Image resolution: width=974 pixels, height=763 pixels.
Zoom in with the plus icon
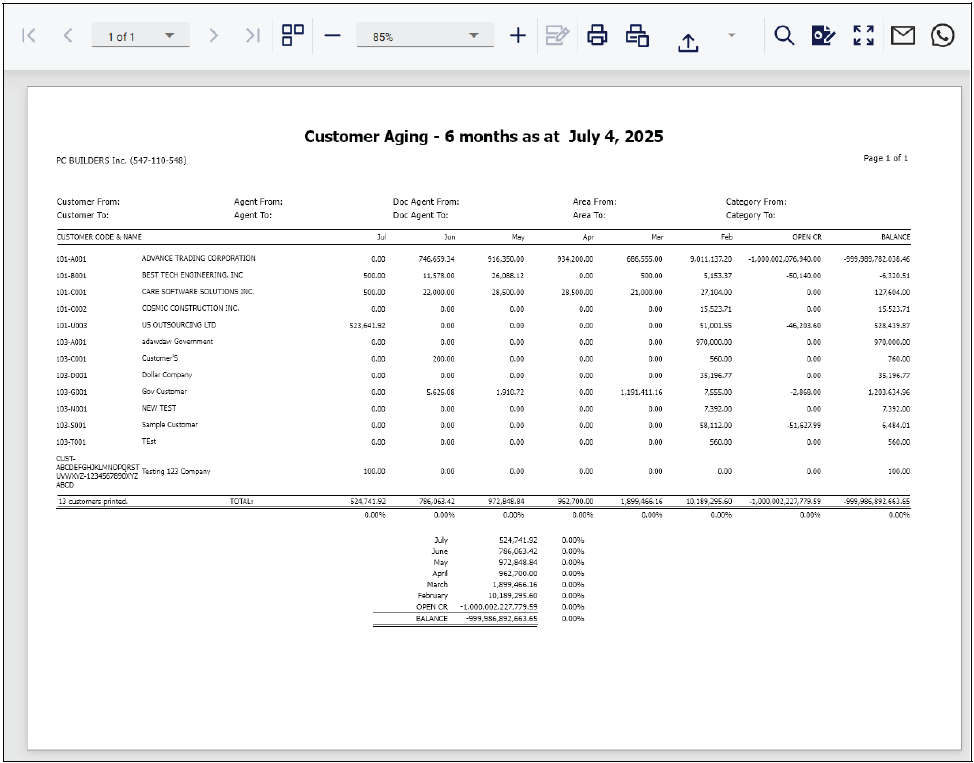pyautogui.click(x=517, y=35)
